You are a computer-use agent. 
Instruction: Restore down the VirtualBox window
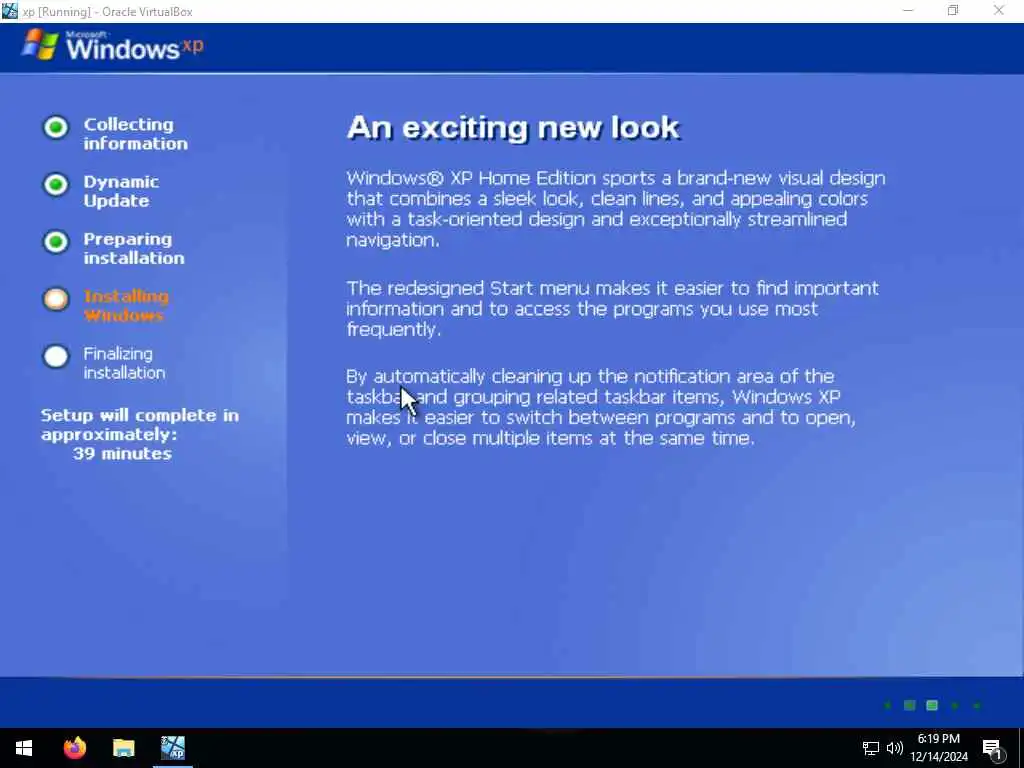click(953, 10)
